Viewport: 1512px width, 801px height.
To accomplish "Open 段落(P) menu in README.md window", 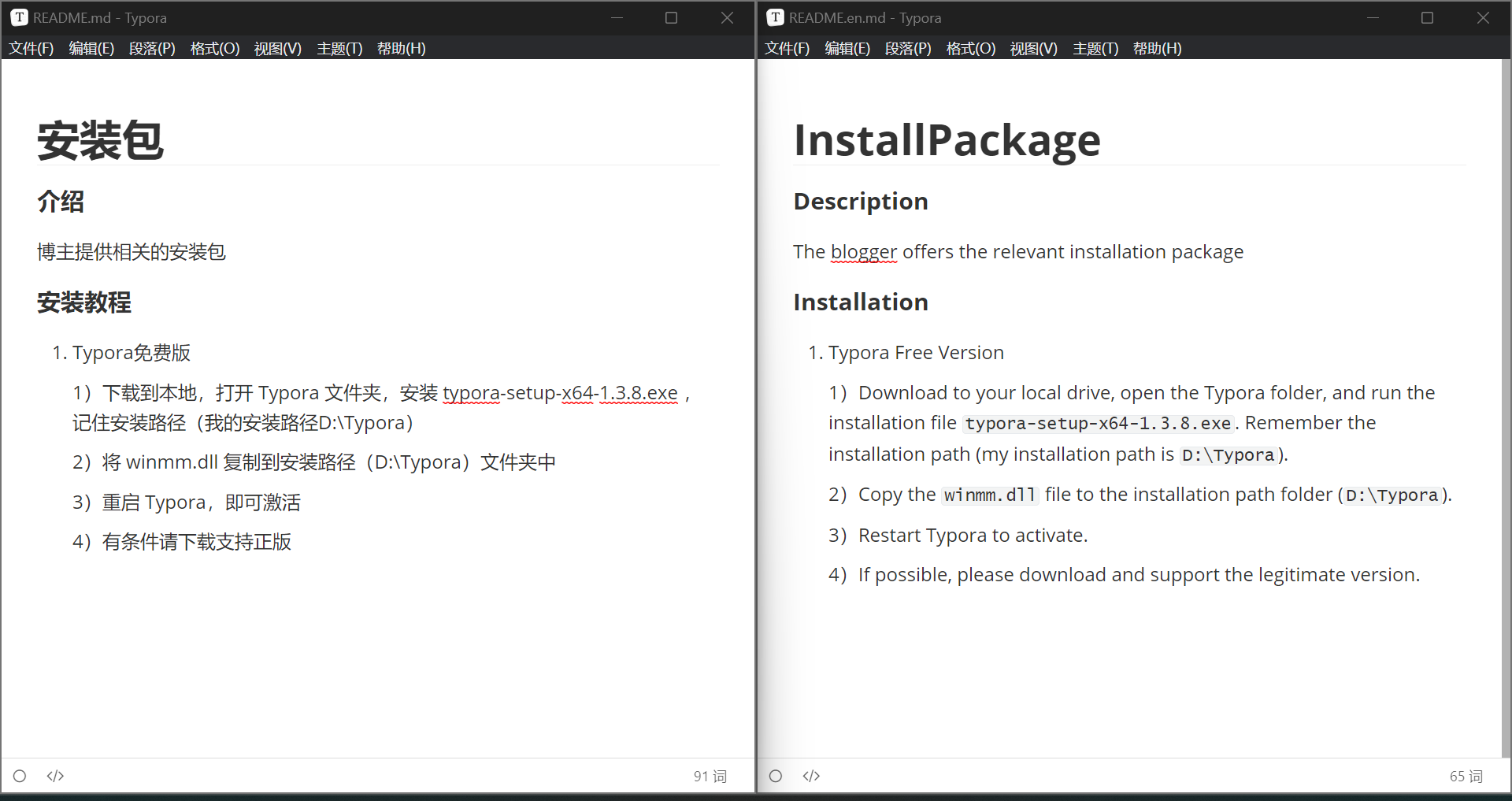I will (x=152, y=48).
